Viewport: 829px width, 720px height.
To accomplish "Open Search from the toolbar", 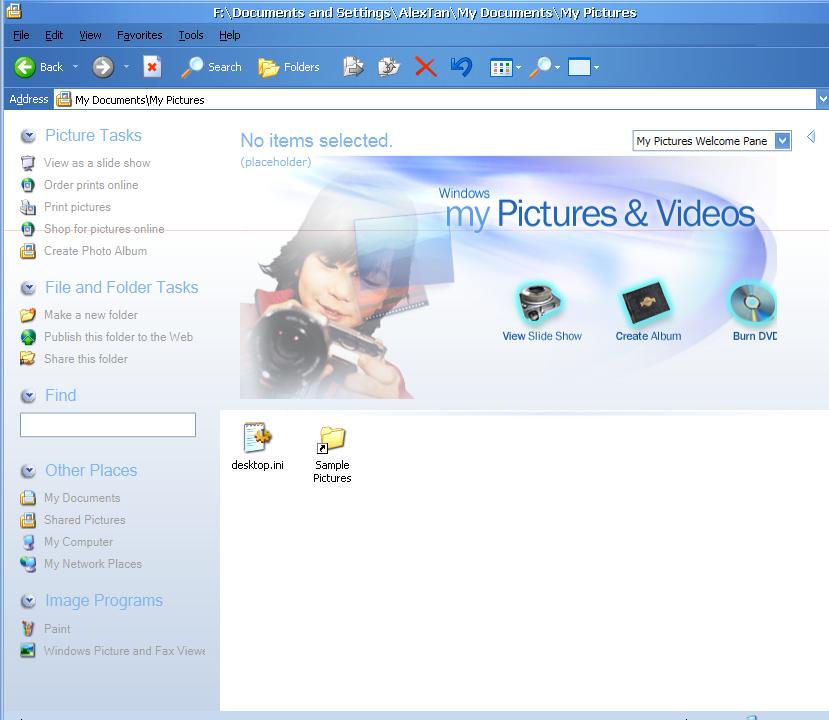I will 211,67.
